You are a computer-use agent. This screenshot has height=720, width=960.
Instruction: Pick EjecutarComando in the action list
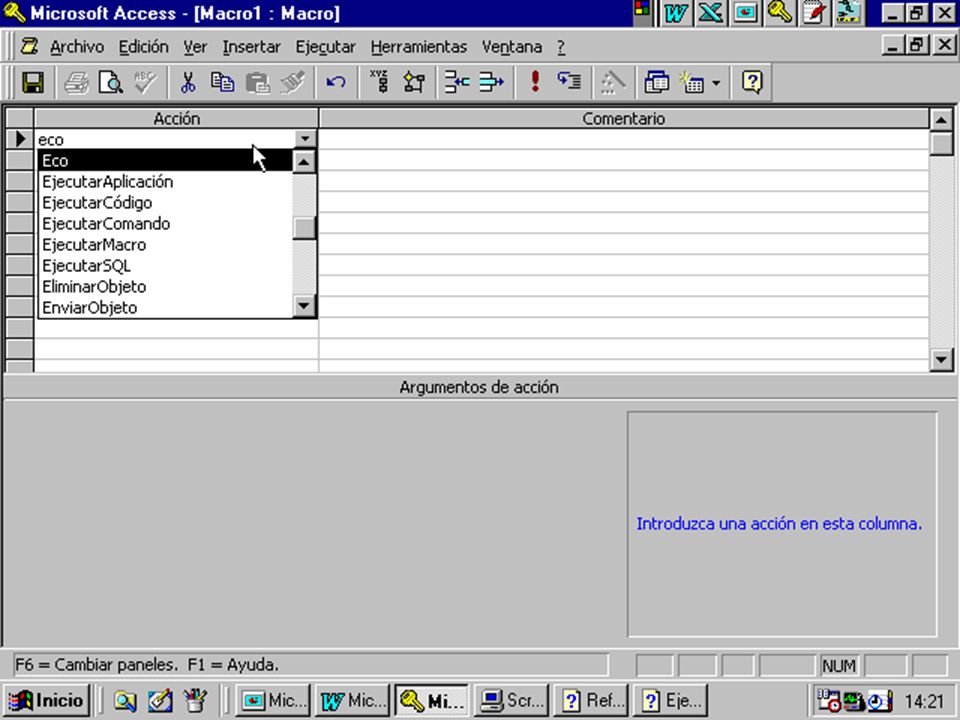165,223
